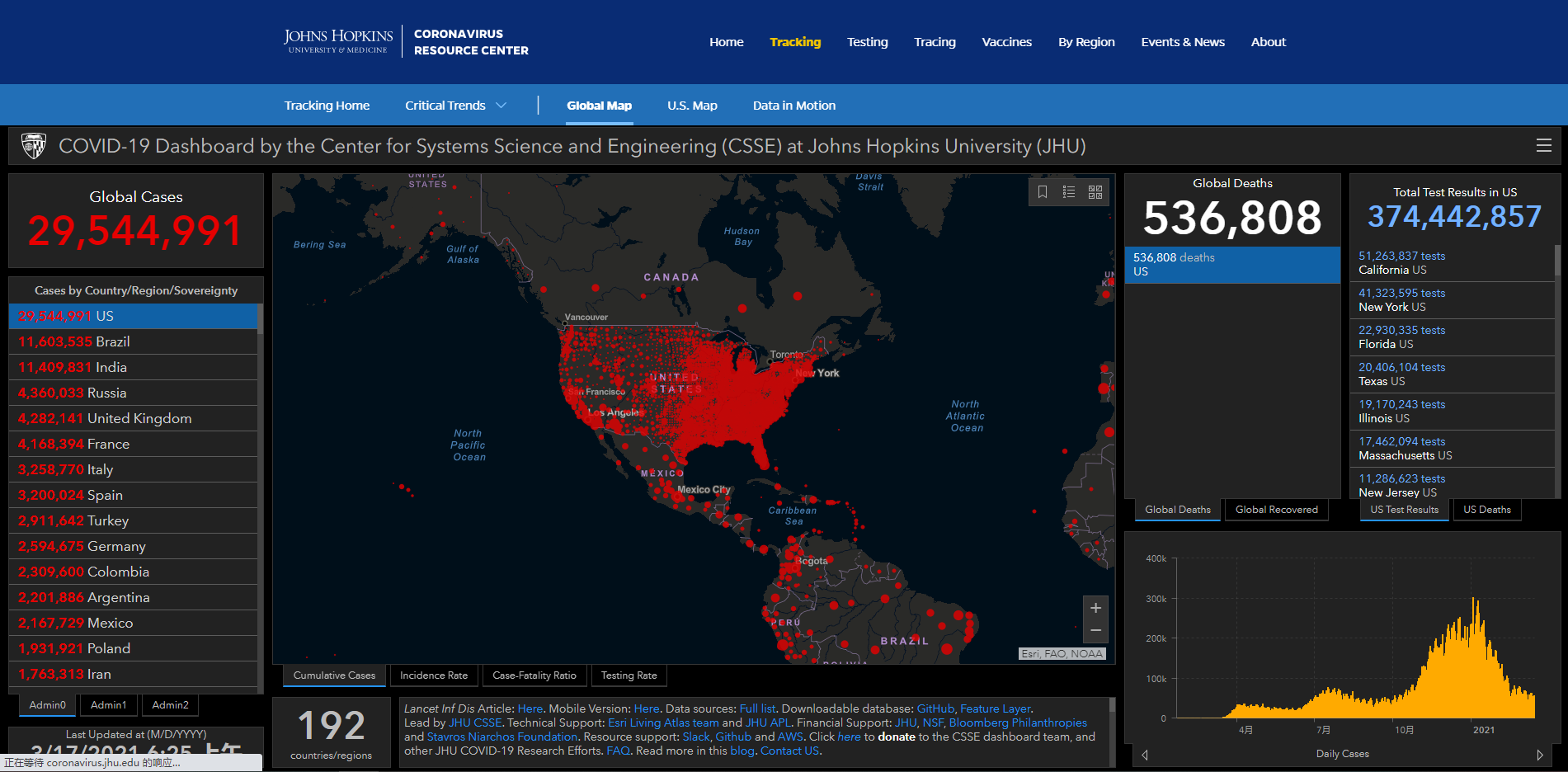Zoom out on the map
The image size is (1568, 772).
1095,631
